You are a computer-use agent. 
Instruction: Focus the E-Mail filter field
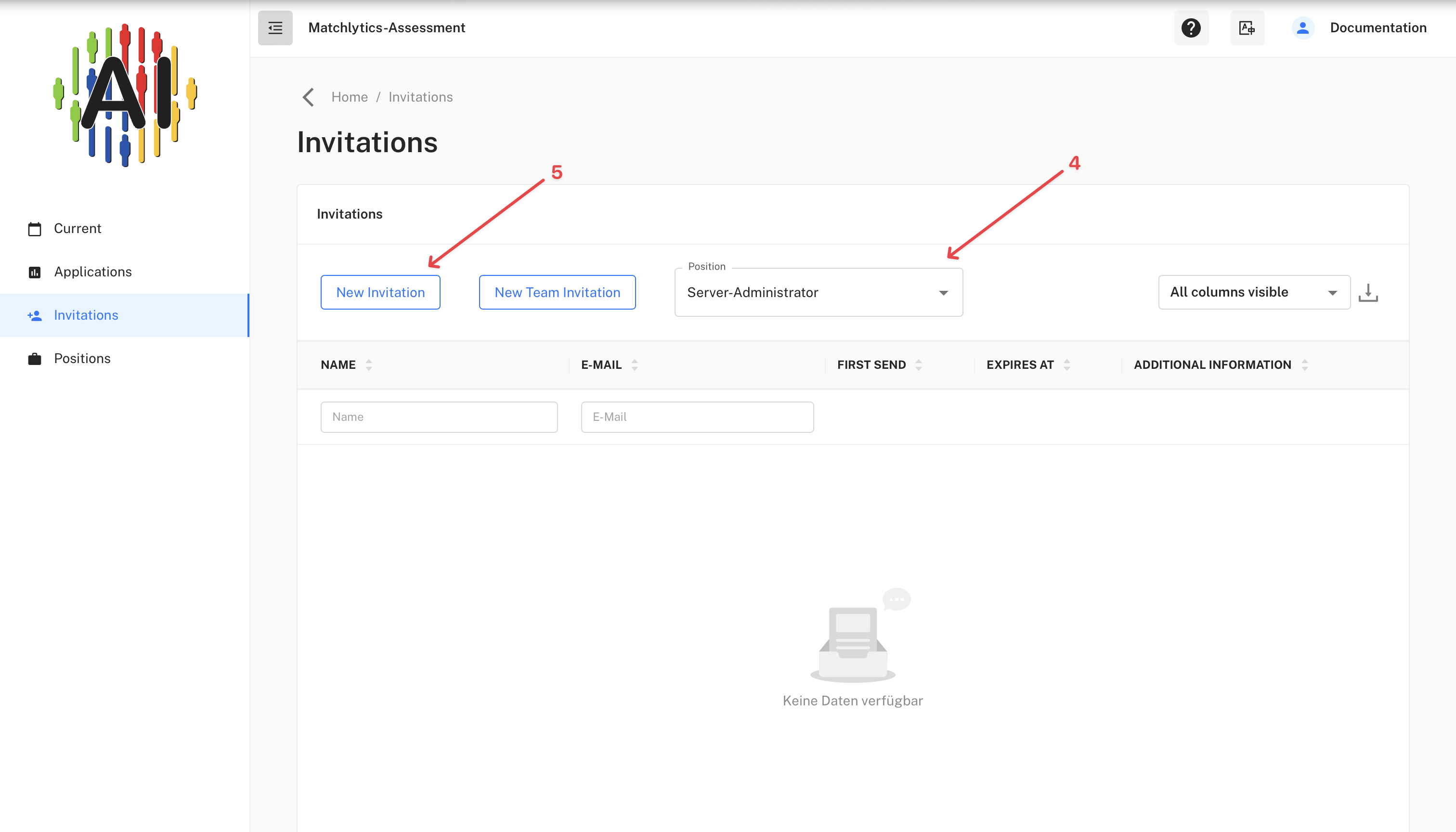pos(697,417)
